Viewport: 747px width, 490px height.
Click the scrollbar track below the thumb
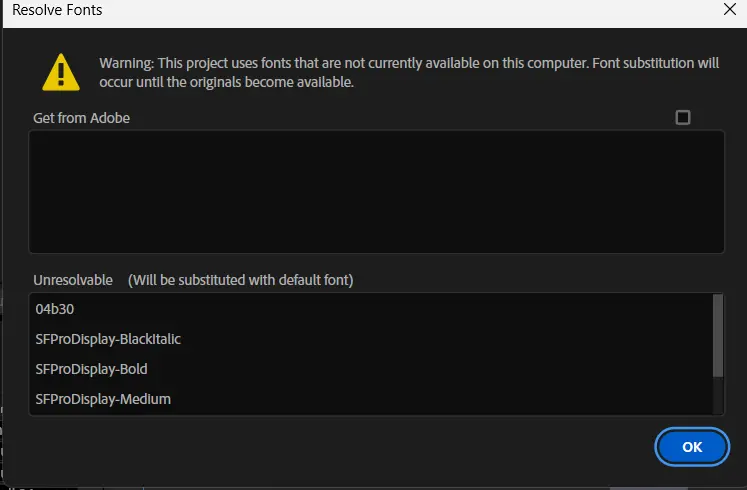pos(718,395)
